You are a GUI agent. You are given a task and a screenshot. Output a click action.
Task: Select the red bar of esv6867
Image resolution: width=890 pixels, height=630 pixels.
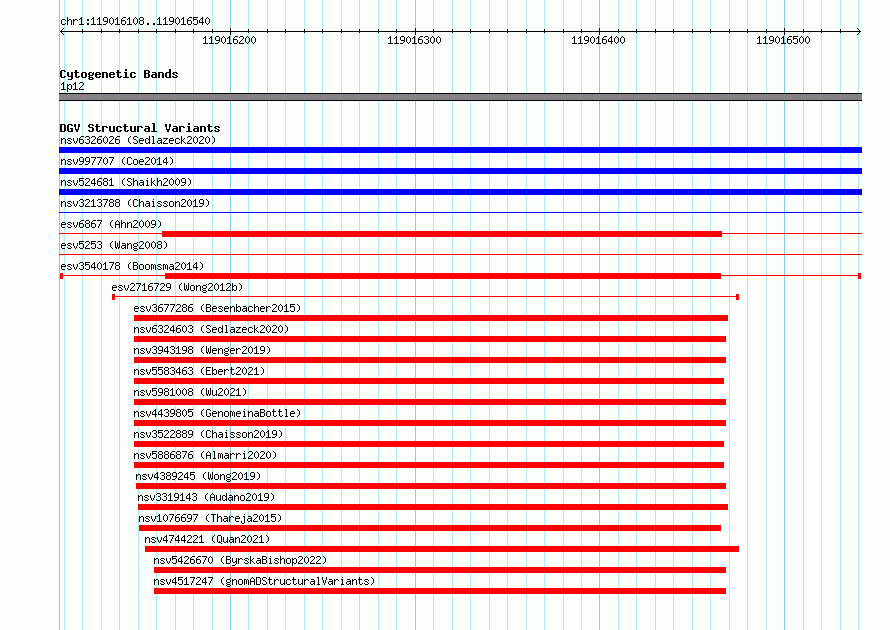(x=442, y=234)
